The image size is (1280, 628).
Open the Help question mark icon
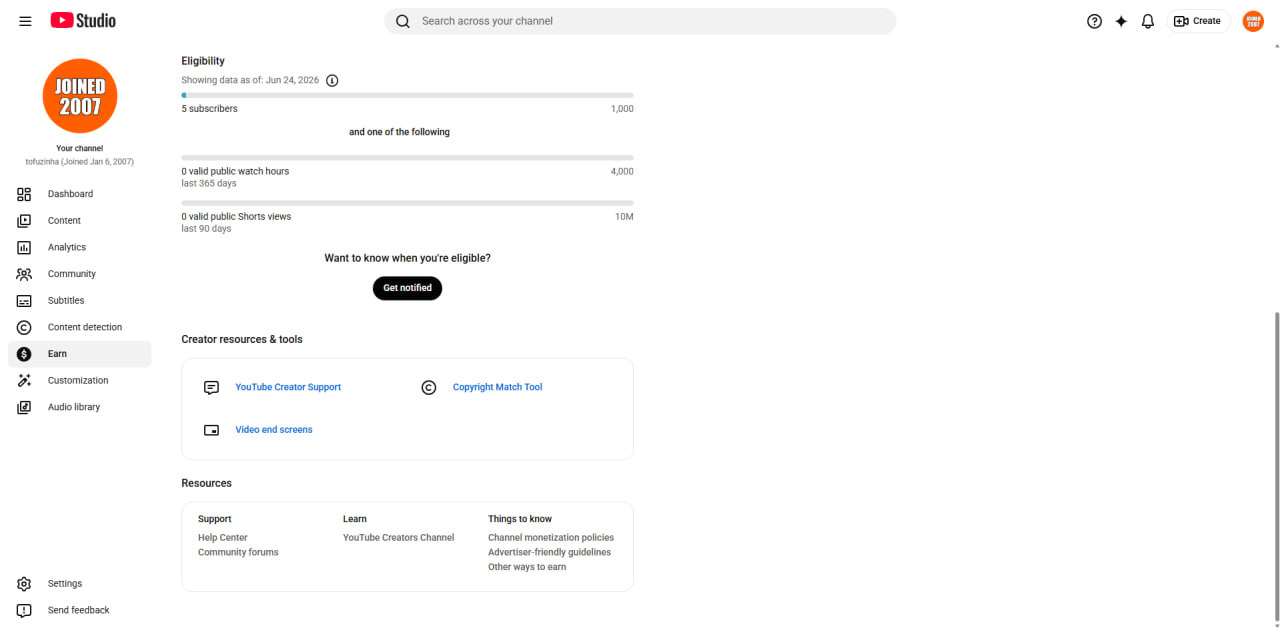1094,21
